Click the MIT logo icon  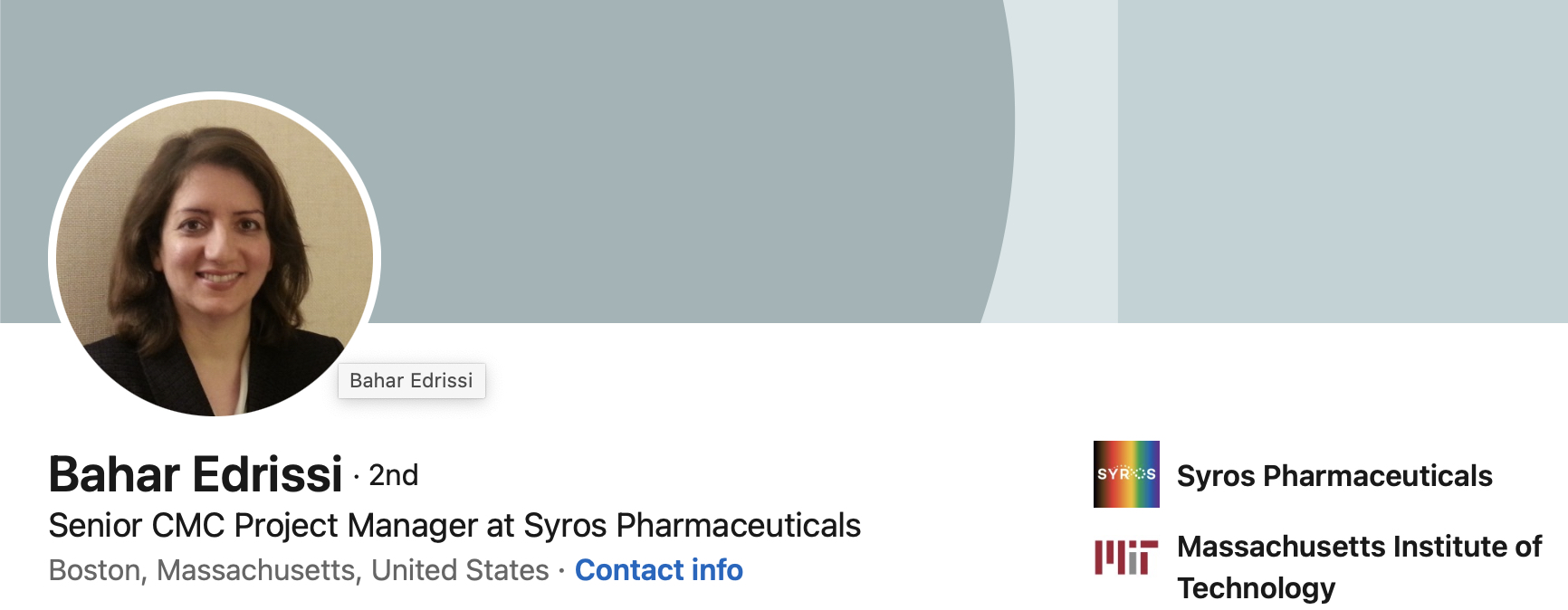pos(1125,557)
